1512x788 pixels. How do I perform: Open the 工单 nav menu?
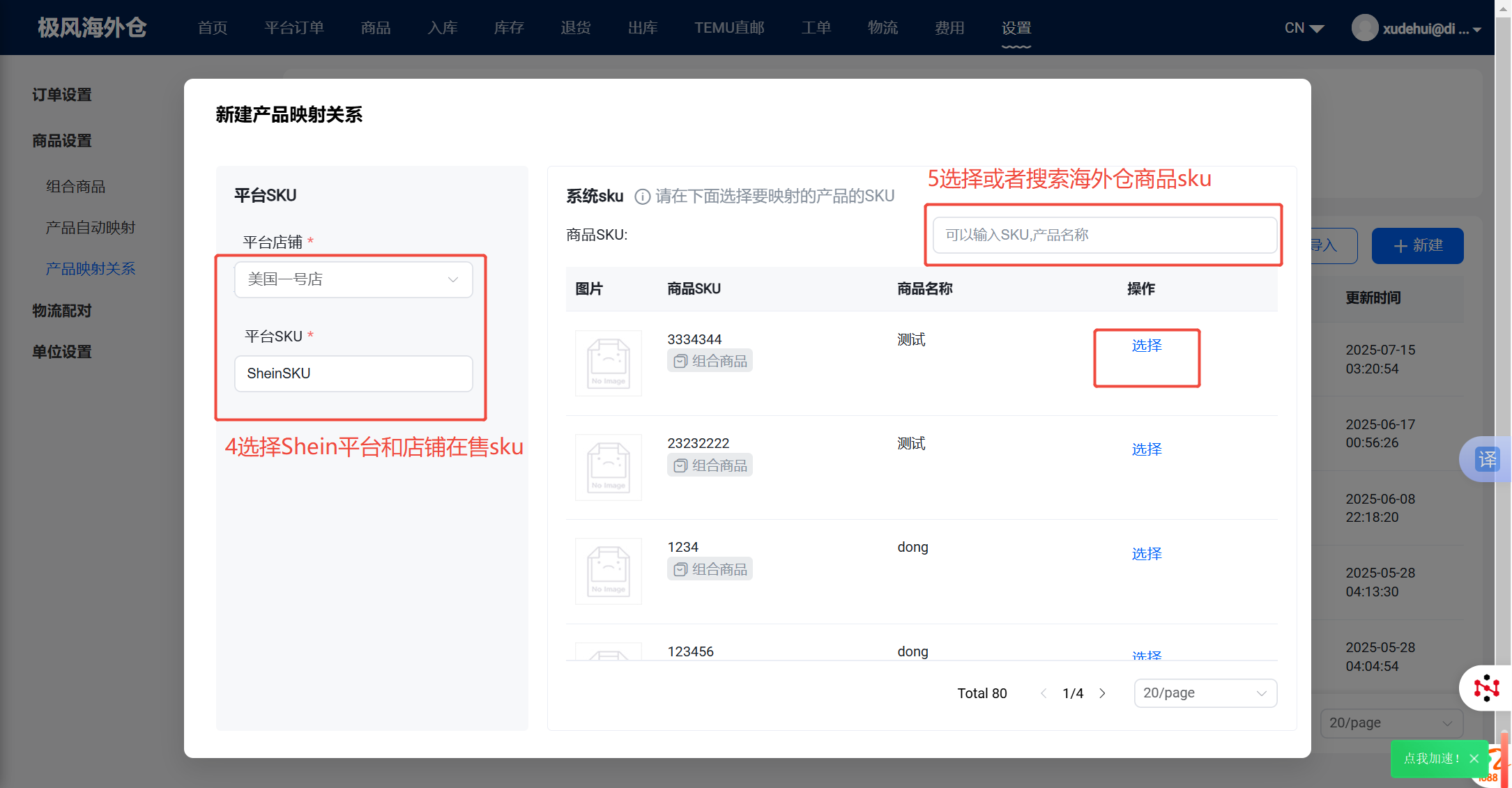(x=816, y=28)
